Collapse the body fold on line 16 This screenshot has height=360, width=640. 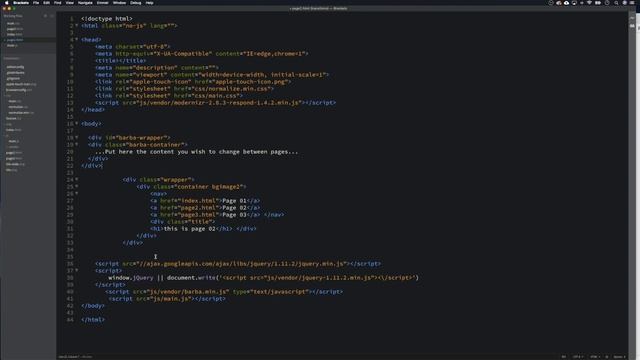[77, 123]
